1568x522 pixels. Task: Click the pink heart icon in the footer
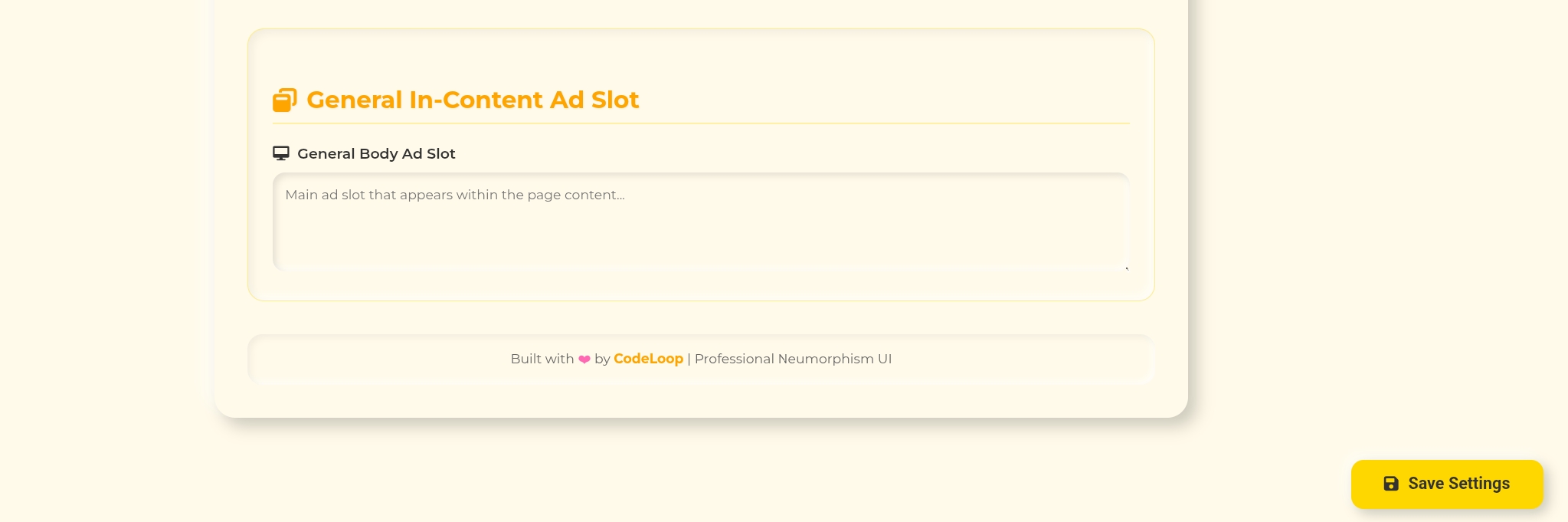pyautogui.click(x=584, y=359)
